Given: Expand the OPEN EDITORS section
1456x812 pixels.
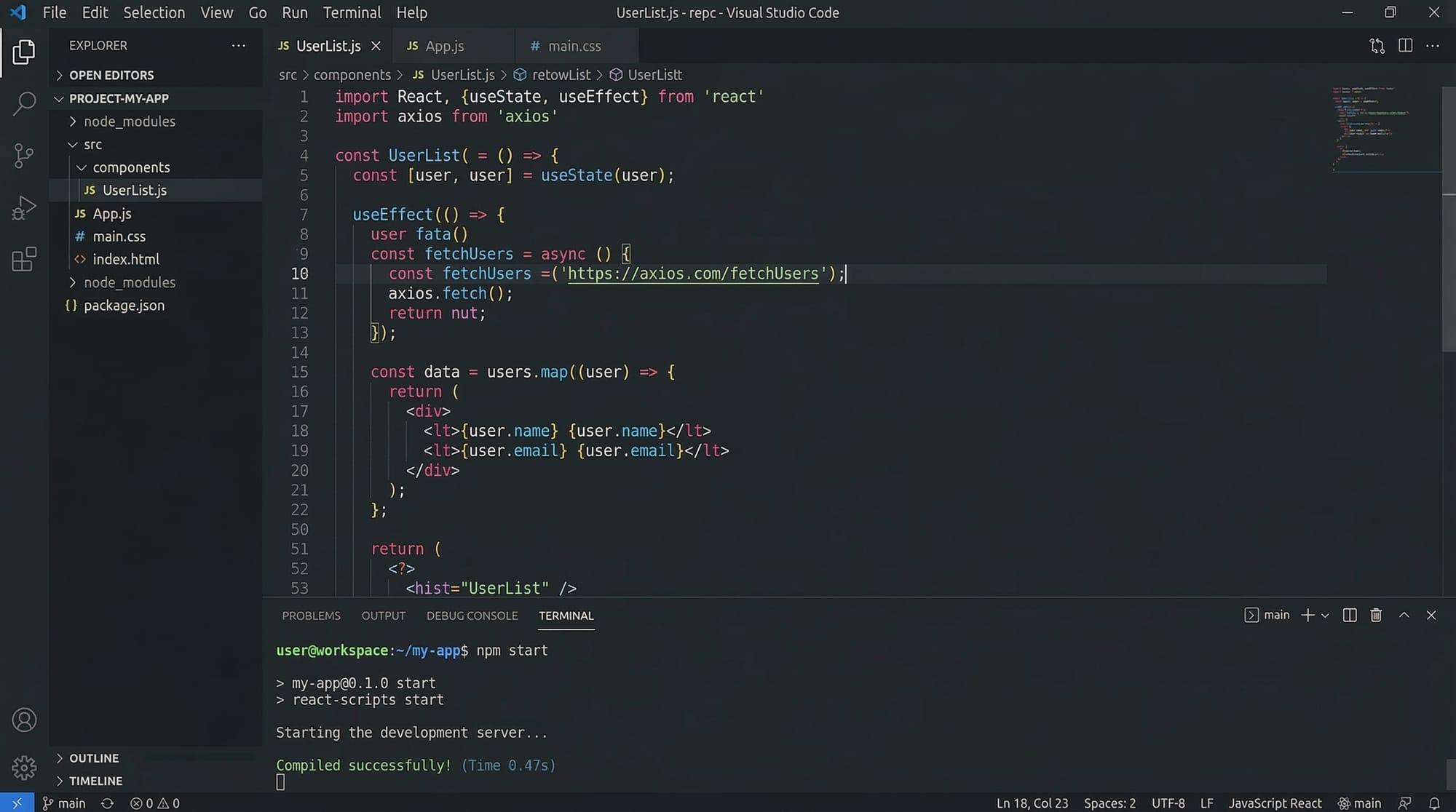Looking at the screenshot, I should click(111, 75).
